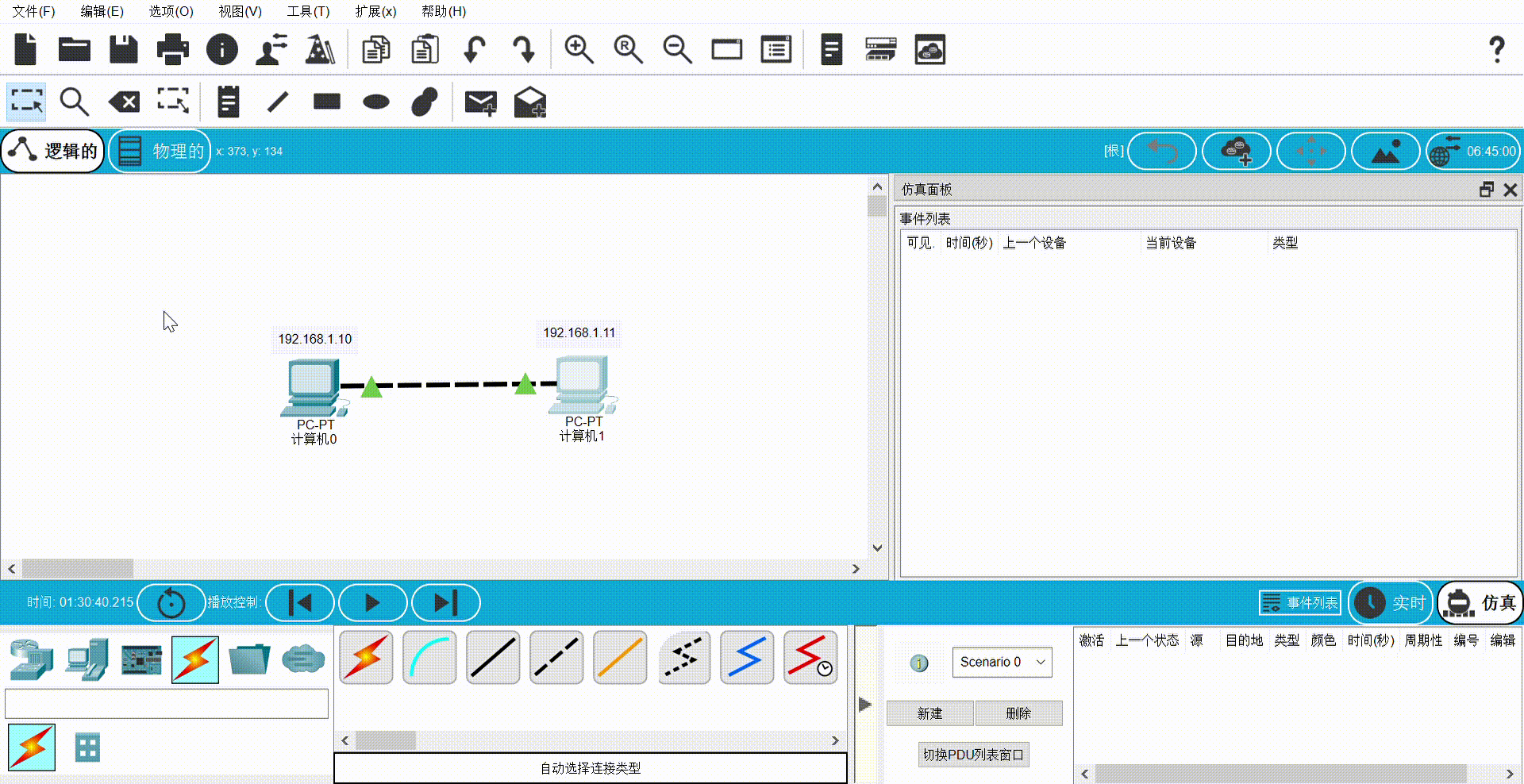This screenshot has height=784, width=1524.
Task: Open the drawing palette rectangle icon
Action: (726, 49)
